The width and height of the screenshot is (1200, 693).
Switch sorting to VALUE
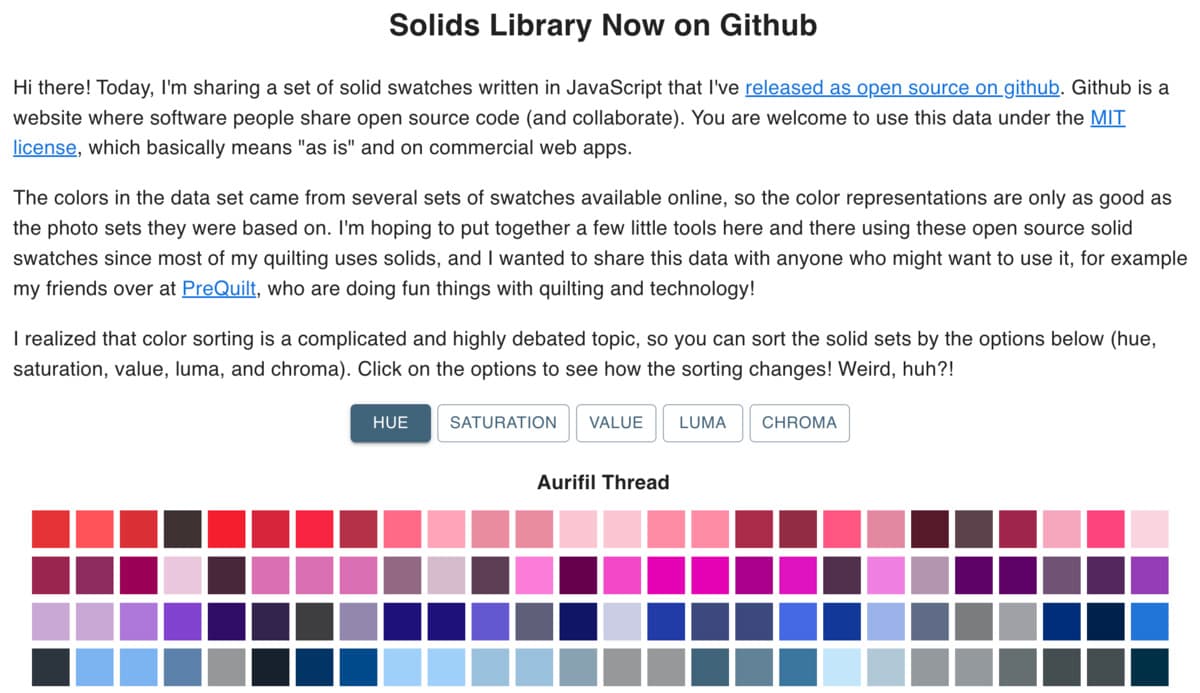pyautogui.click(x=616, y=423)
